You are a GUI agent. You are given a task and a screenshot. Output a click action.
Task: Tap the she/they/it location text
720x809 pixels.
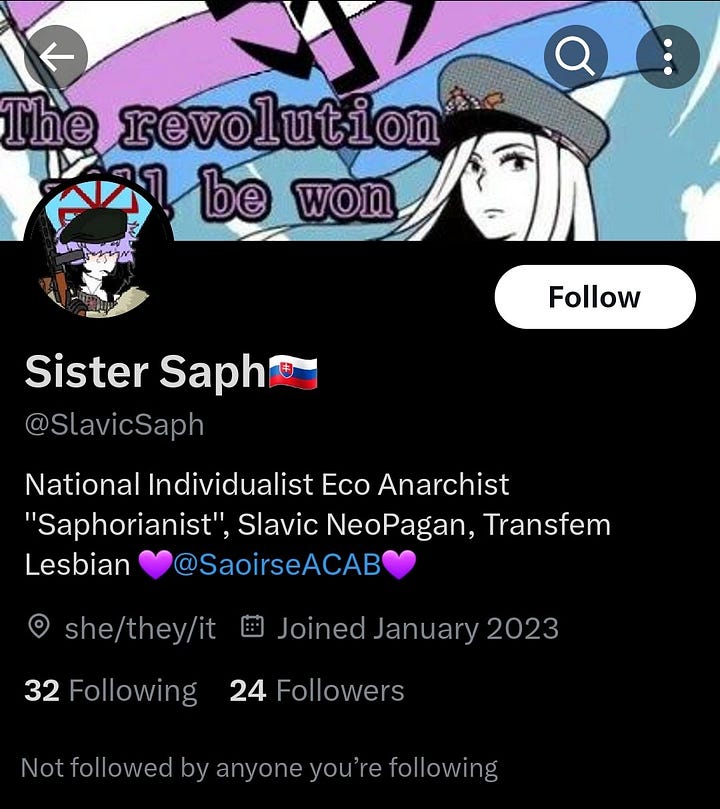point(140,628)
